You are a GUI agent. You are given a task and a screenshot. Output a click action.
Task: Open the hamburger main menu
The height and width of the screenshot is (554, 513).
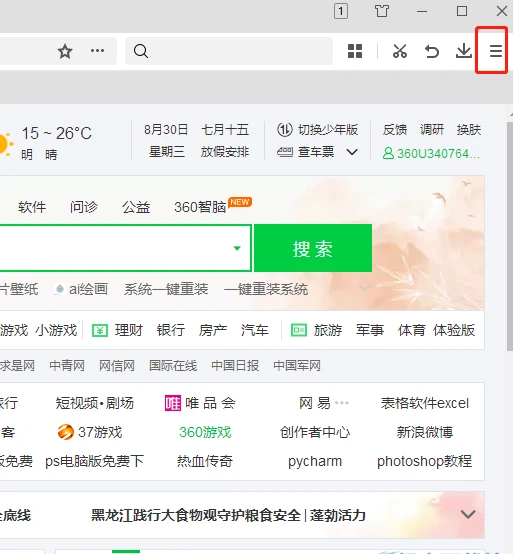click(495, 51)
